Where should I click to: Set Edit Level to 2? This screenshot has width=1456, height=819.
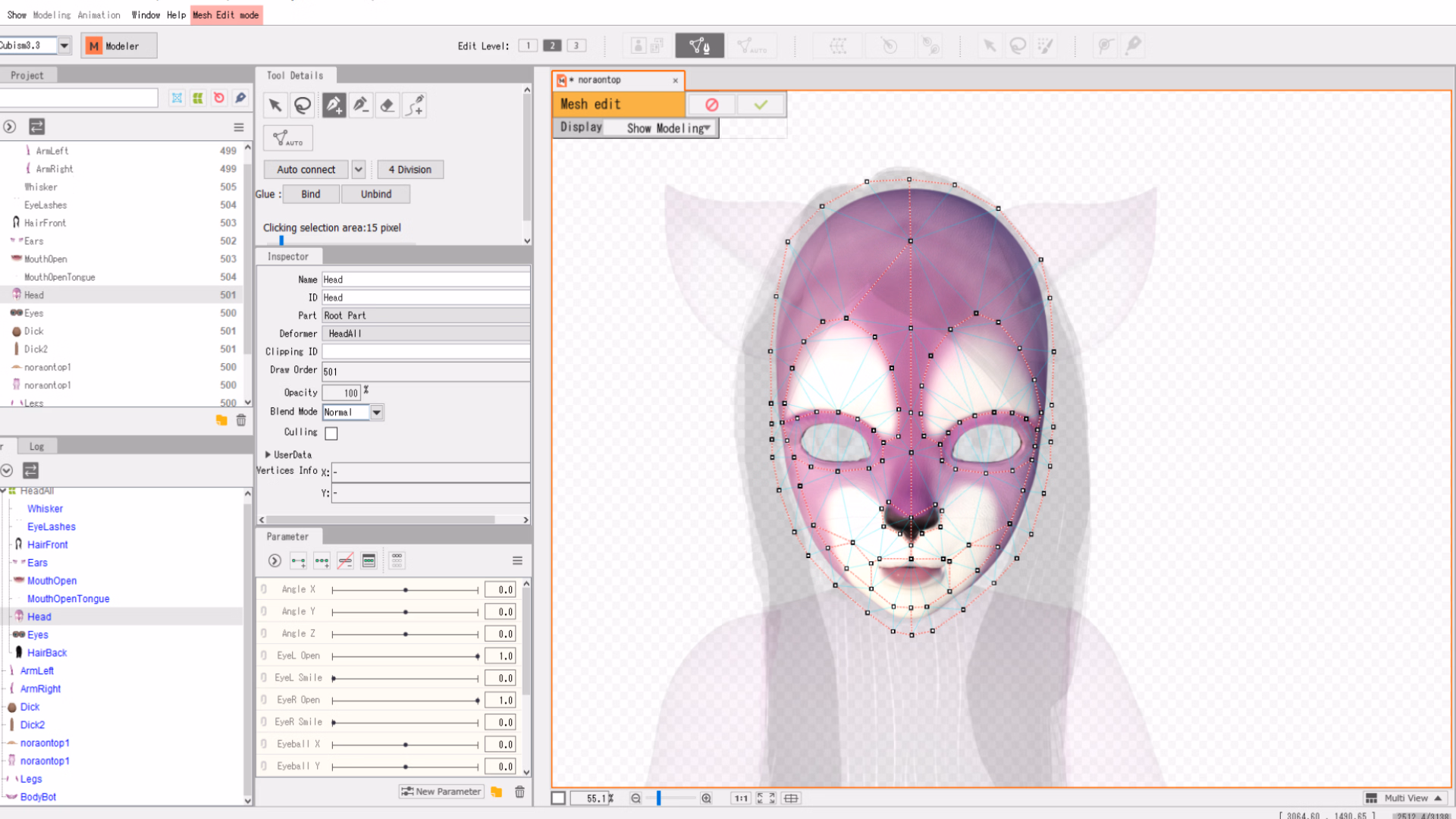553,45
